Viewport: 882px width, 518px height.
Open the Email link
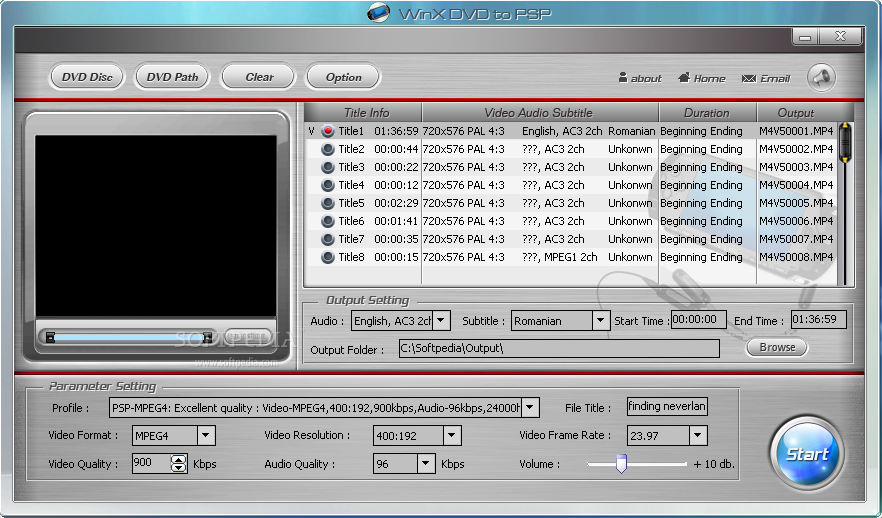point(766,78)
